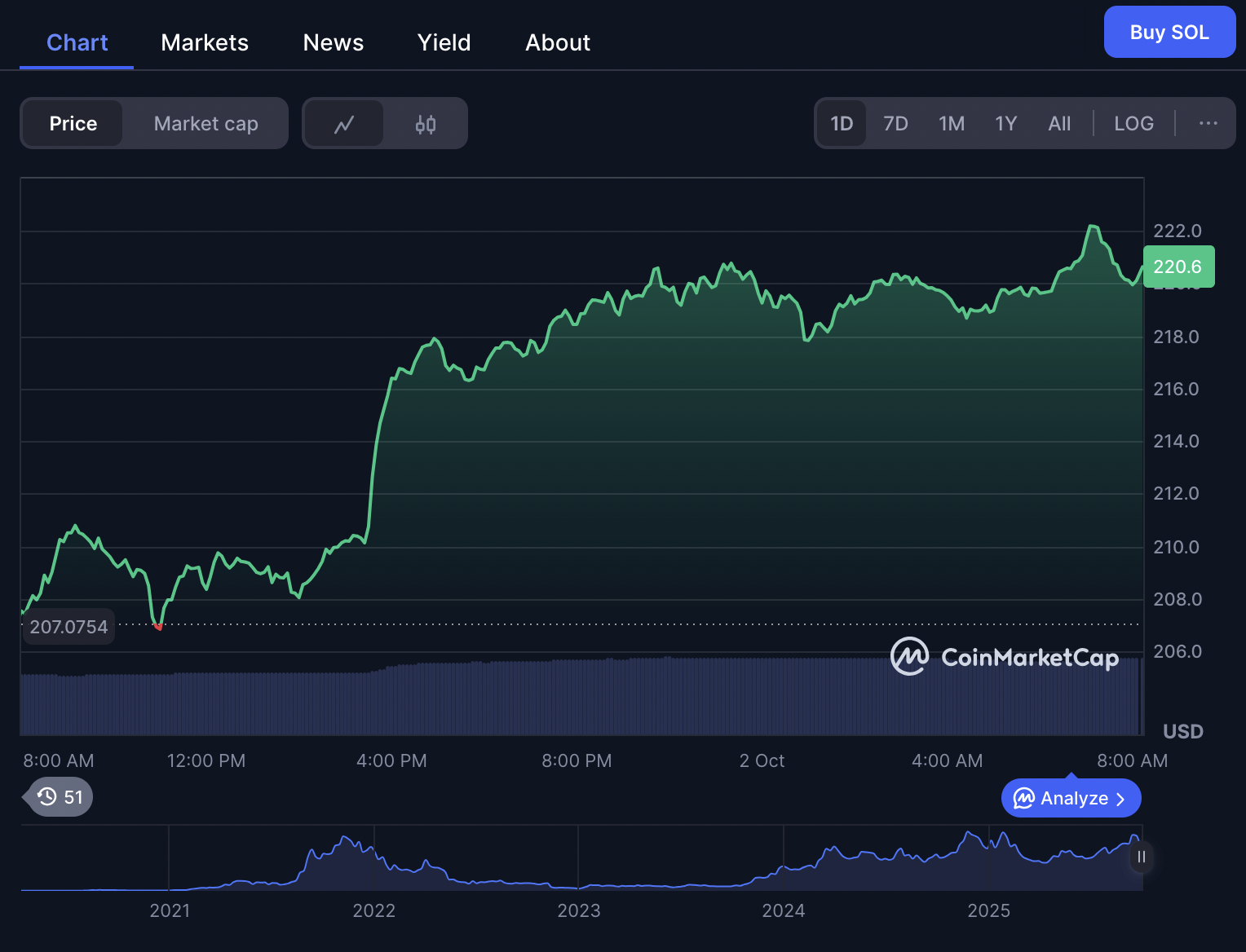
Task: Go to the Yield tab
Action: pos(444,42)
